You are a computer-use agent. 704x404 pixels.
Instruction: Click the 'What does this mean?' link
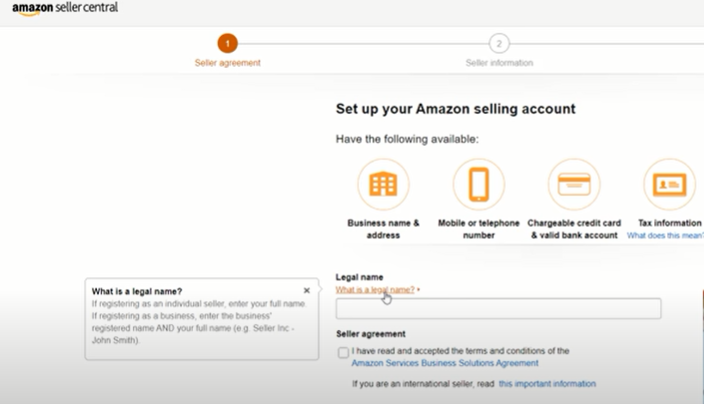click(x=665, y=235)
